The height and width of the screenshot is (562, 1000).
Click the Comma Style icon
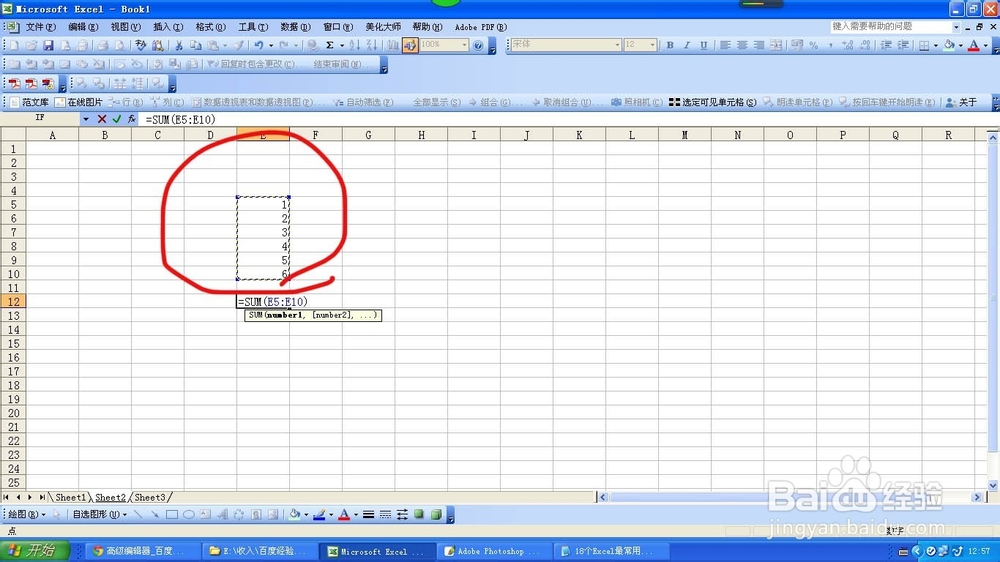coord(830,45)
